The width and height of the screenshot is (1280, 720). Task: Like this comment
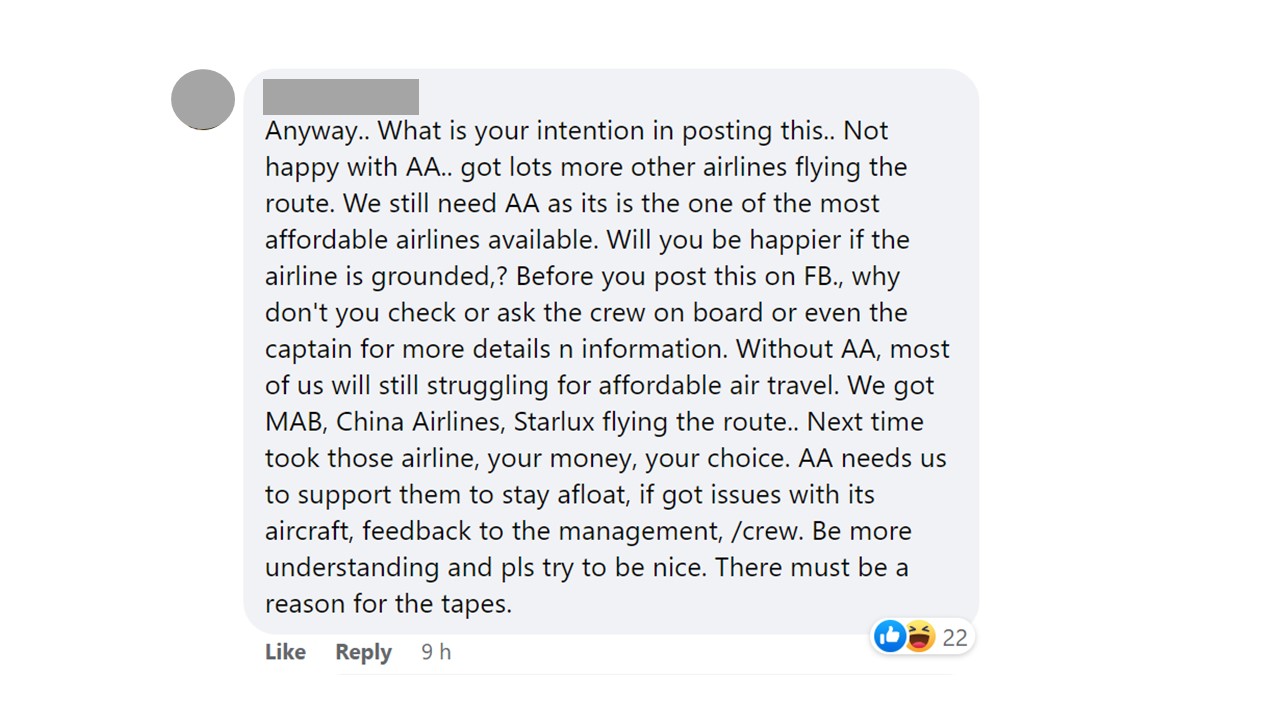285,652
